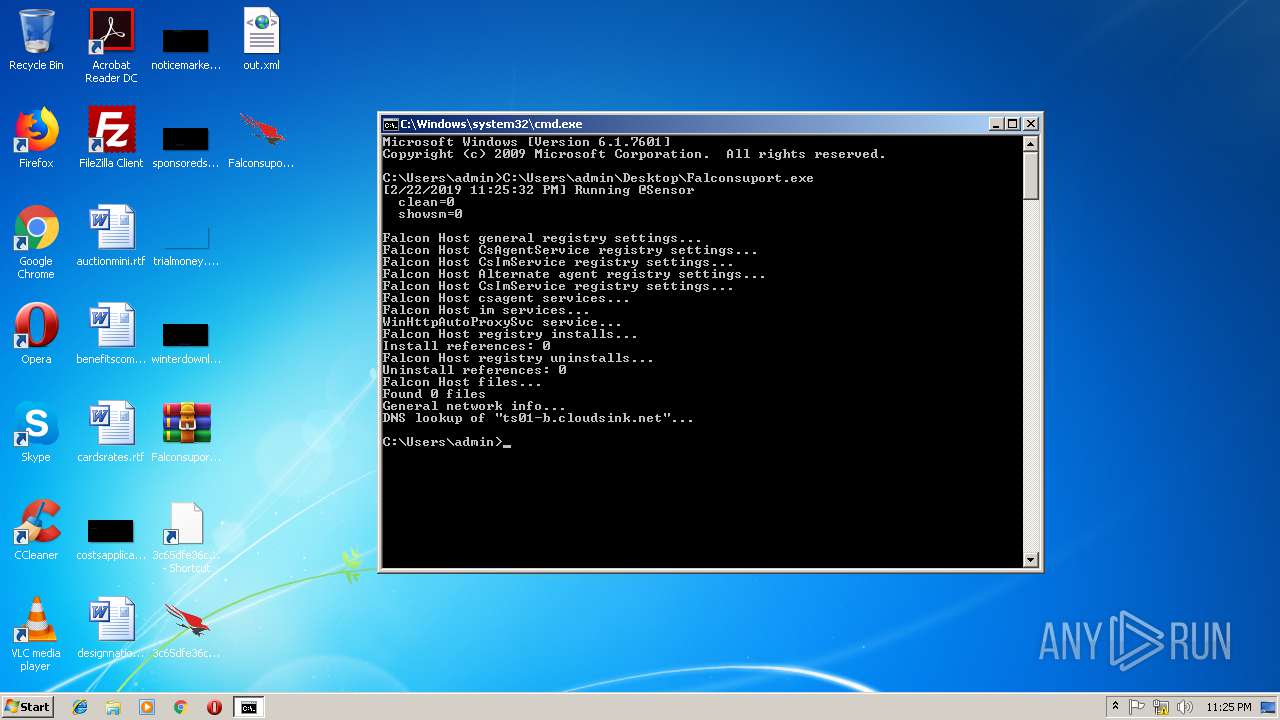Click cmd window scrollbar down arrow
1280x720 pixels.
[1031, 560]
